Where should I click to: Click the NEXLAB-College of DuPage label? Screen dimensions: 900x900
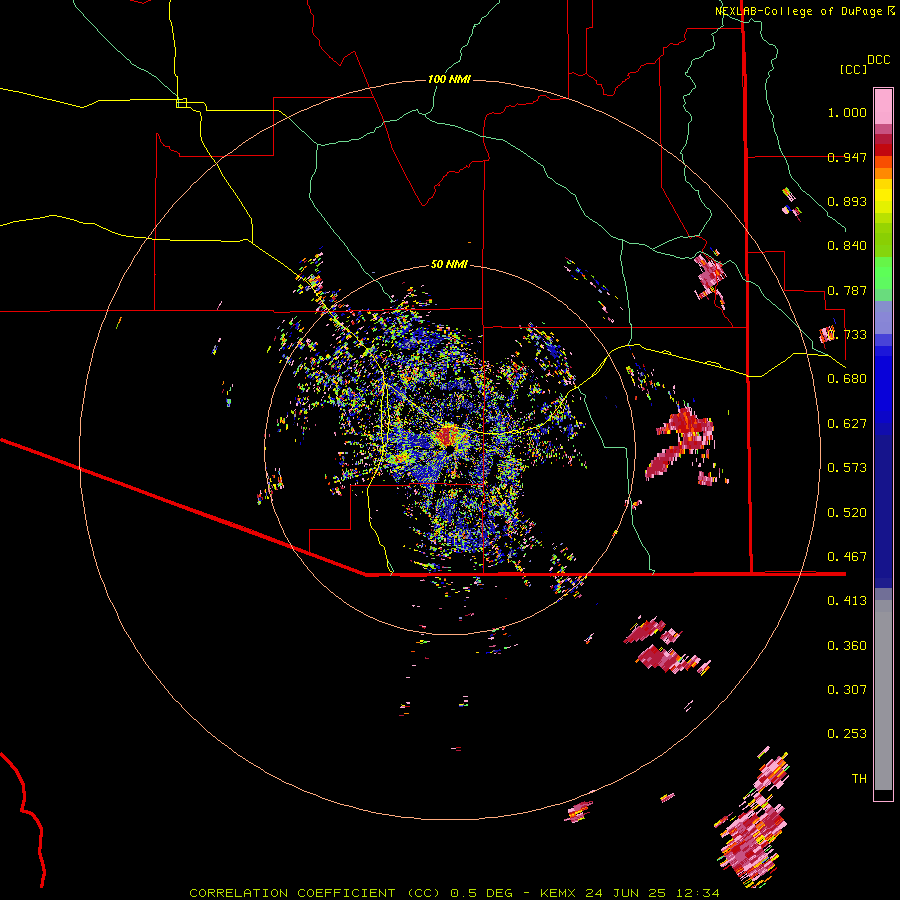point(804,11)
